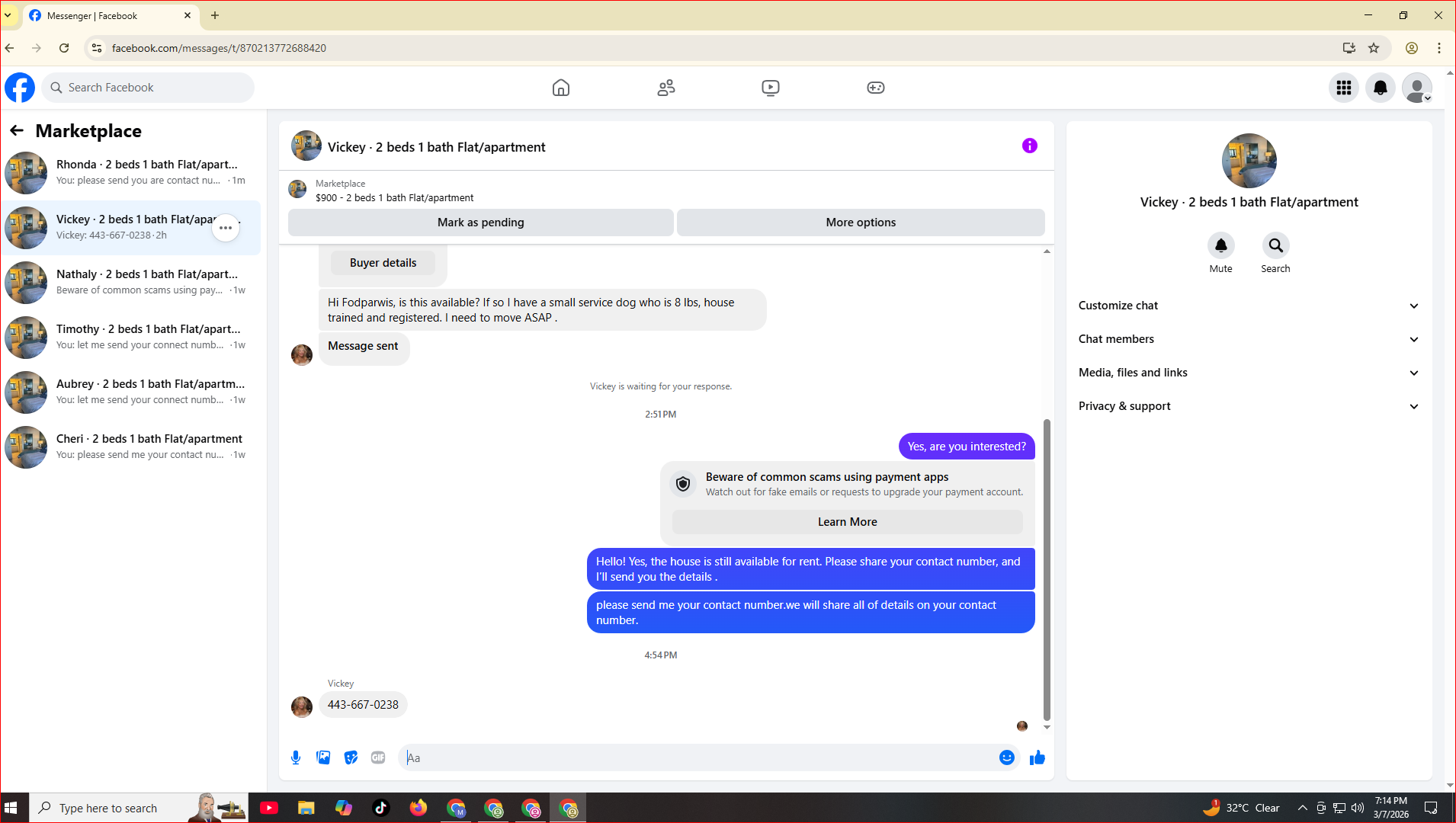1456x823 pixels.
Task: Choose a GIF
Action: click(378, 757)
